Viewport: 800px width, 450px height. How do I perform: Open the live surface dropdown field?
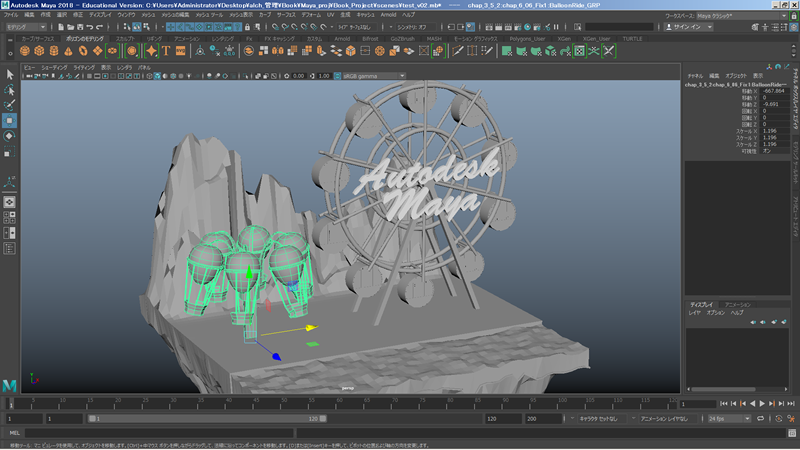coord(357,27)
